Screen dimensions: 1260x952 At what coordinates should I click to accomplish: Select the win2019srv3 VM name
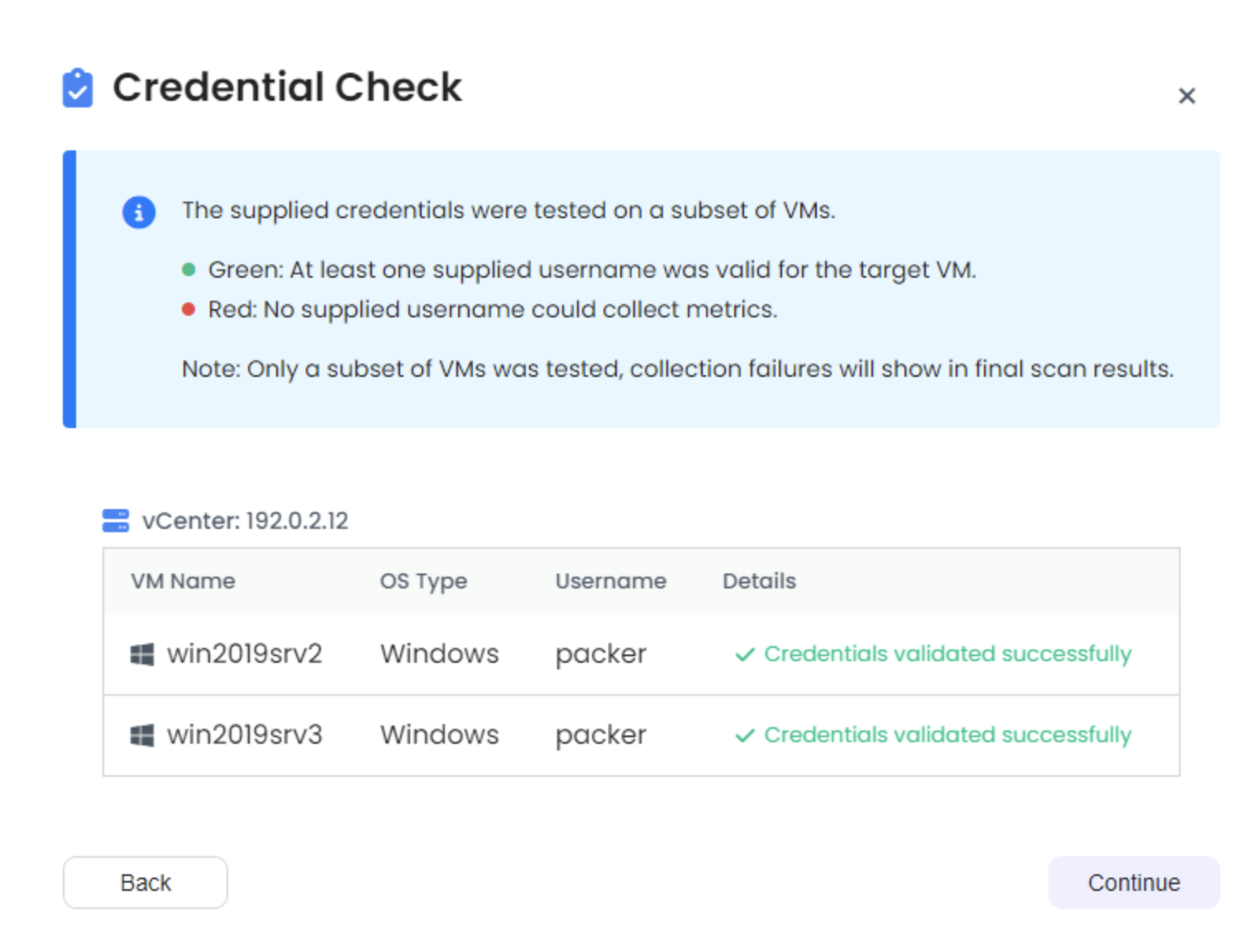coord(244,735)
